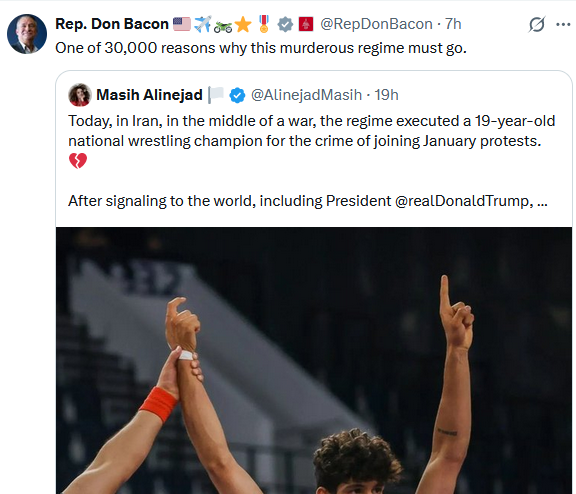
Task: Click the Grok slashed-circle icon
Action: (x=537, y=25)
